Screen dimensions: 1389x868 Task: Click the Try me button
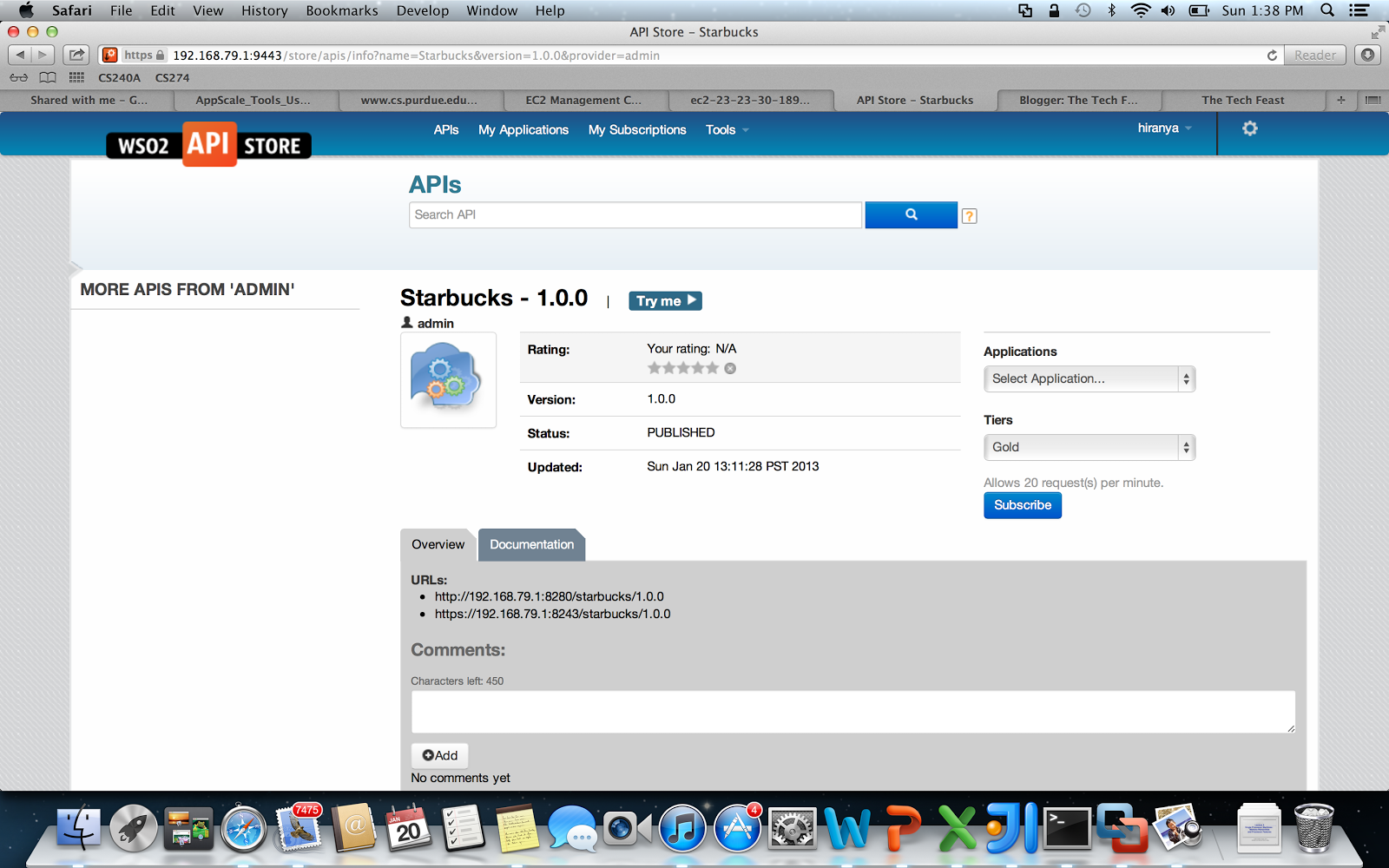665,300
